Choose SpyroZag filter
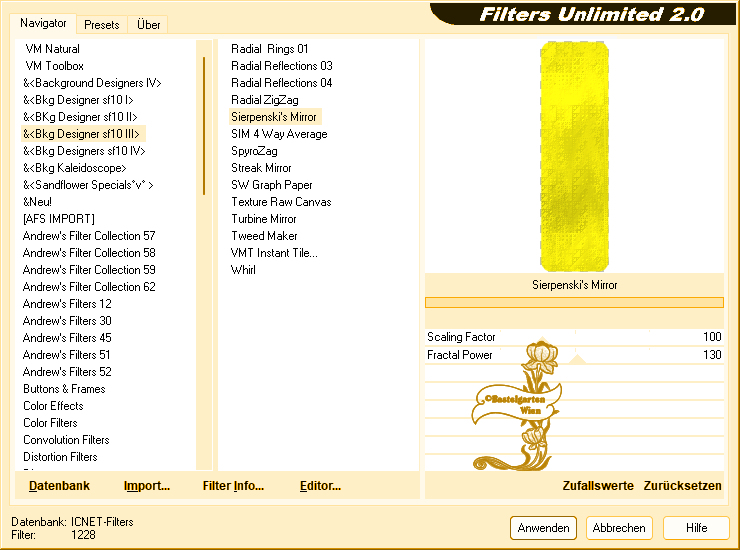The image size is (740, 550). [254, 151]
